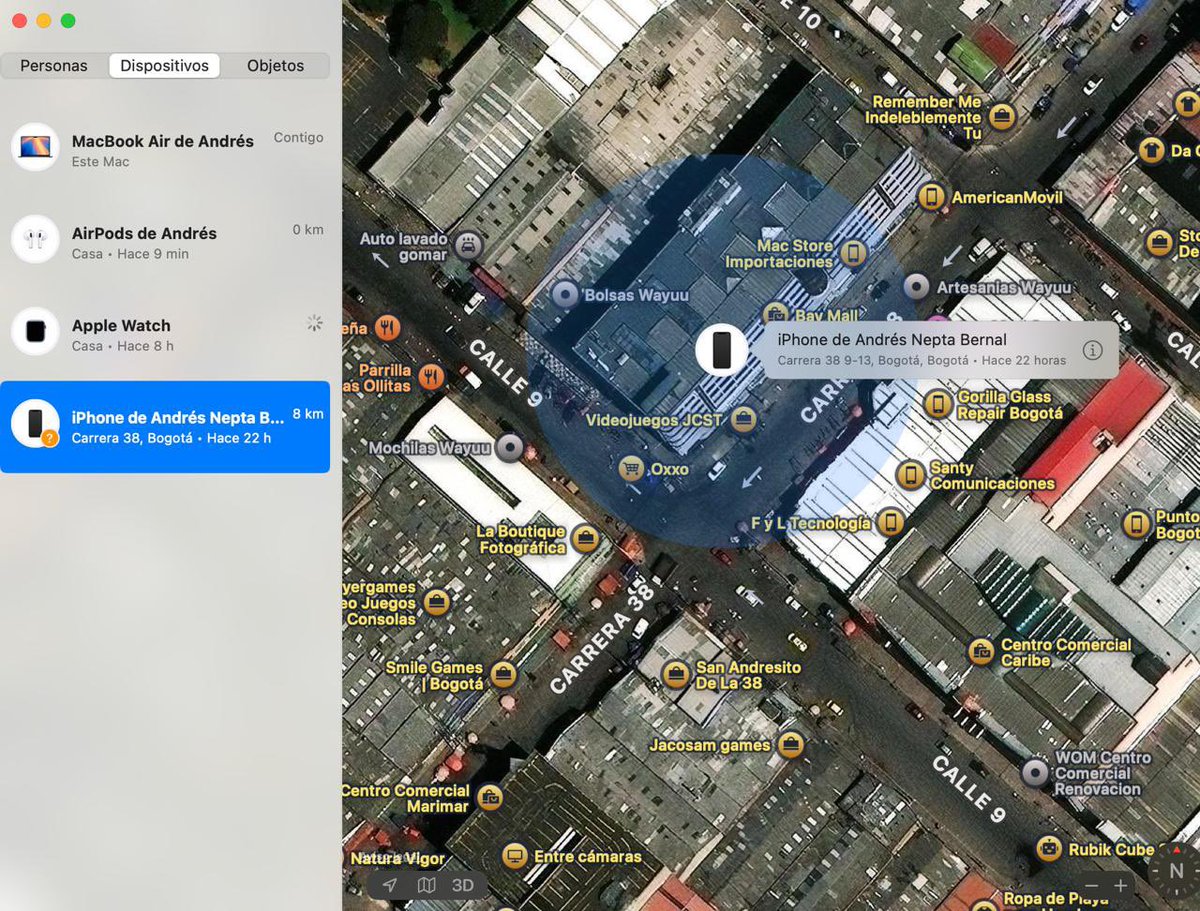Click the Apple Watch device icon
Screen dimensions: 1200x911
point(35,331)
